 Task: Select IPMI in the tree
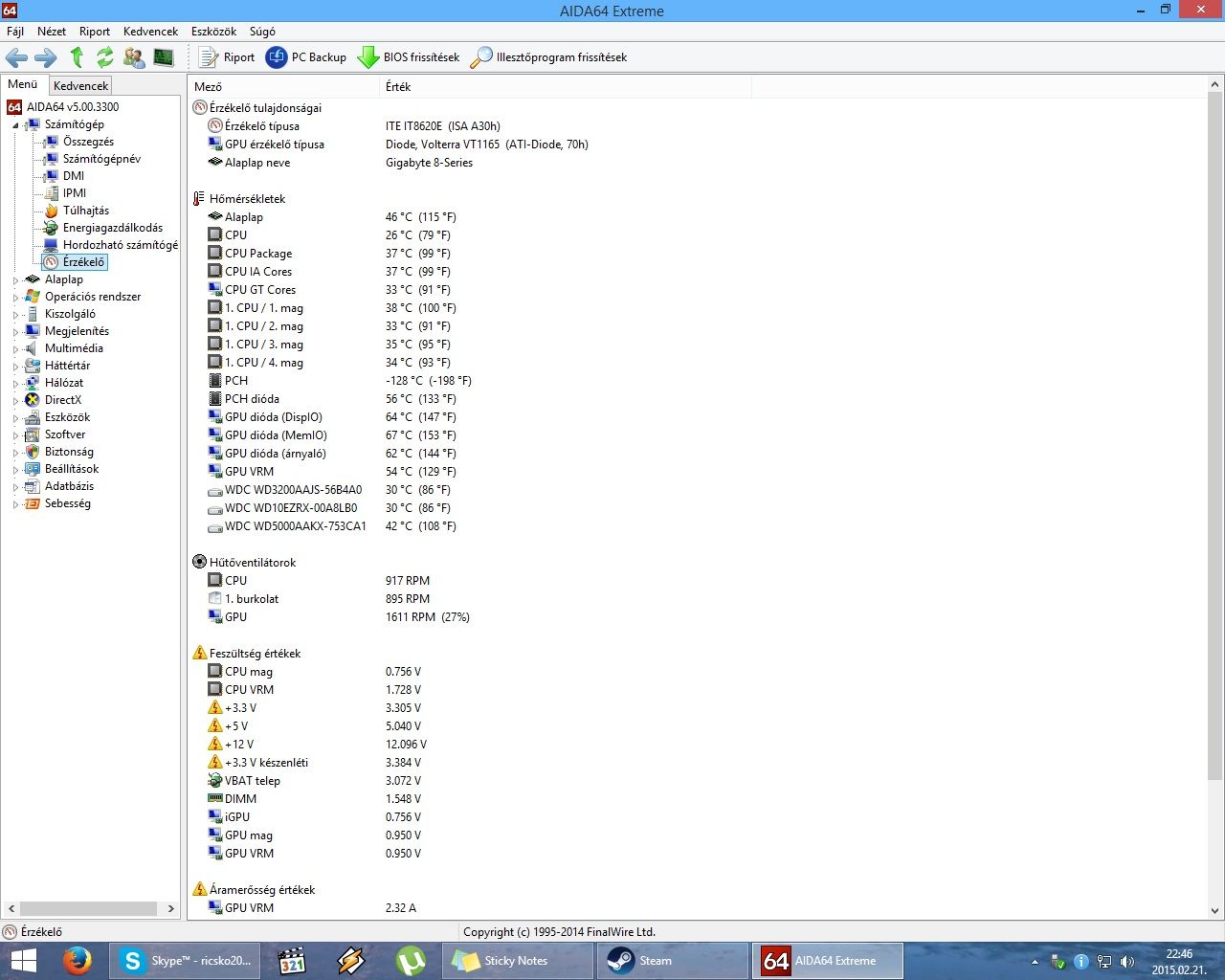pyautogui.click(x=75, y=193)
